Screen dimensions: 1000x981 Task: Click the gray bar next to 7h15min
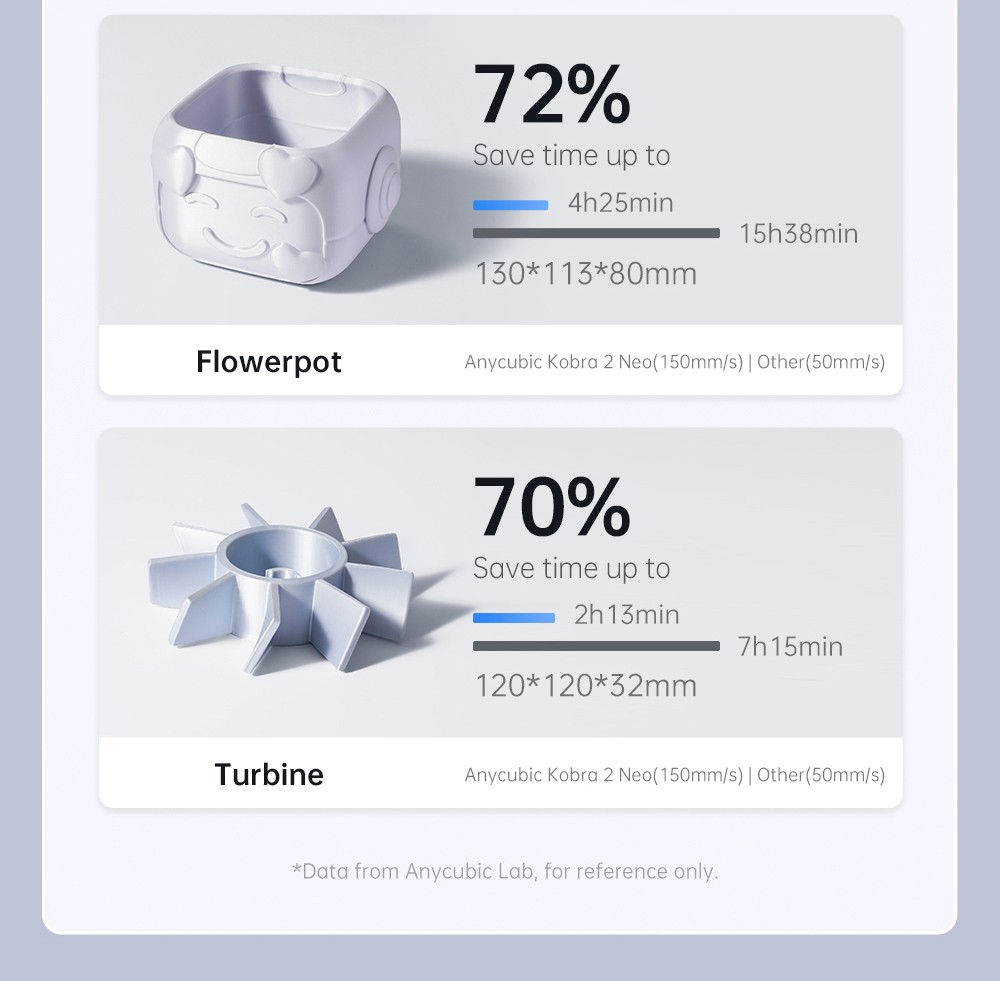pyautogui.click(x=596, y=647)
